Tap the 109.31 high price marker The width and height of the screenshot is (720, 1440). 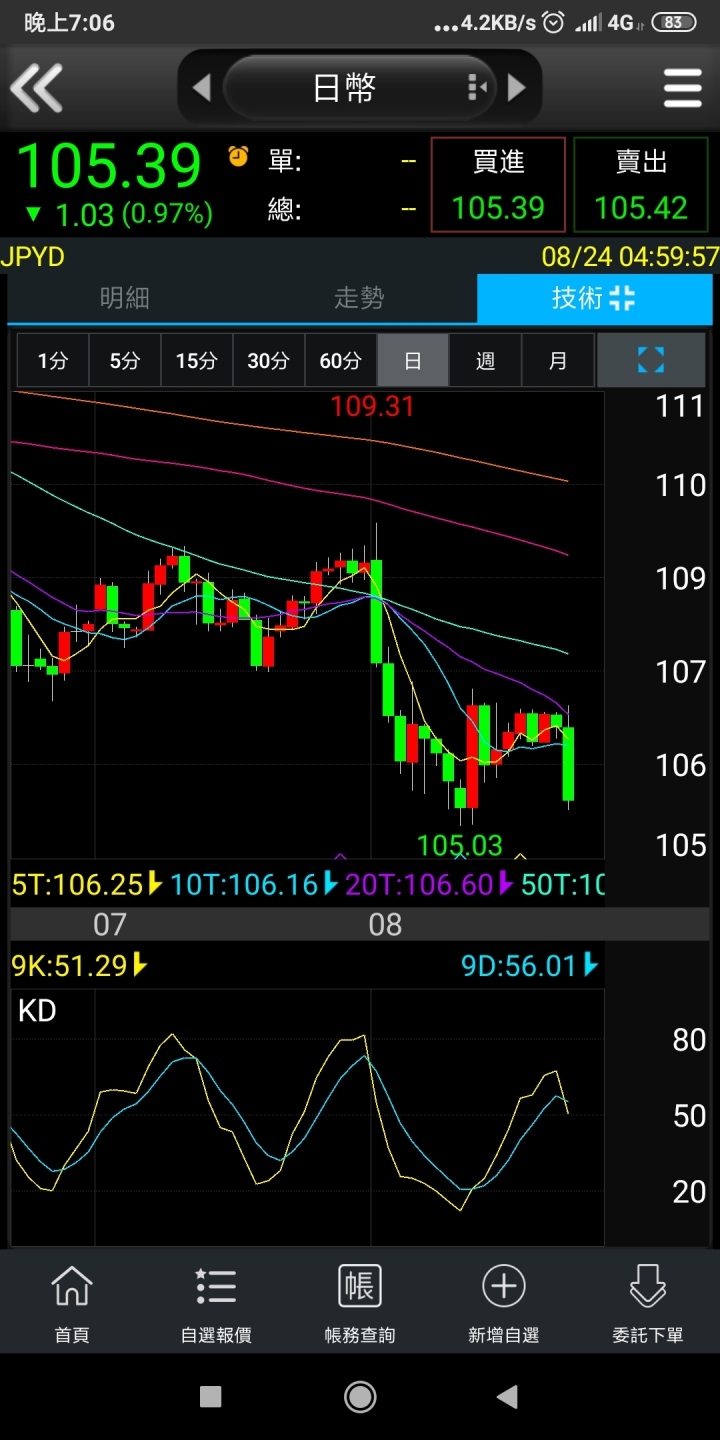coord(372,406)
